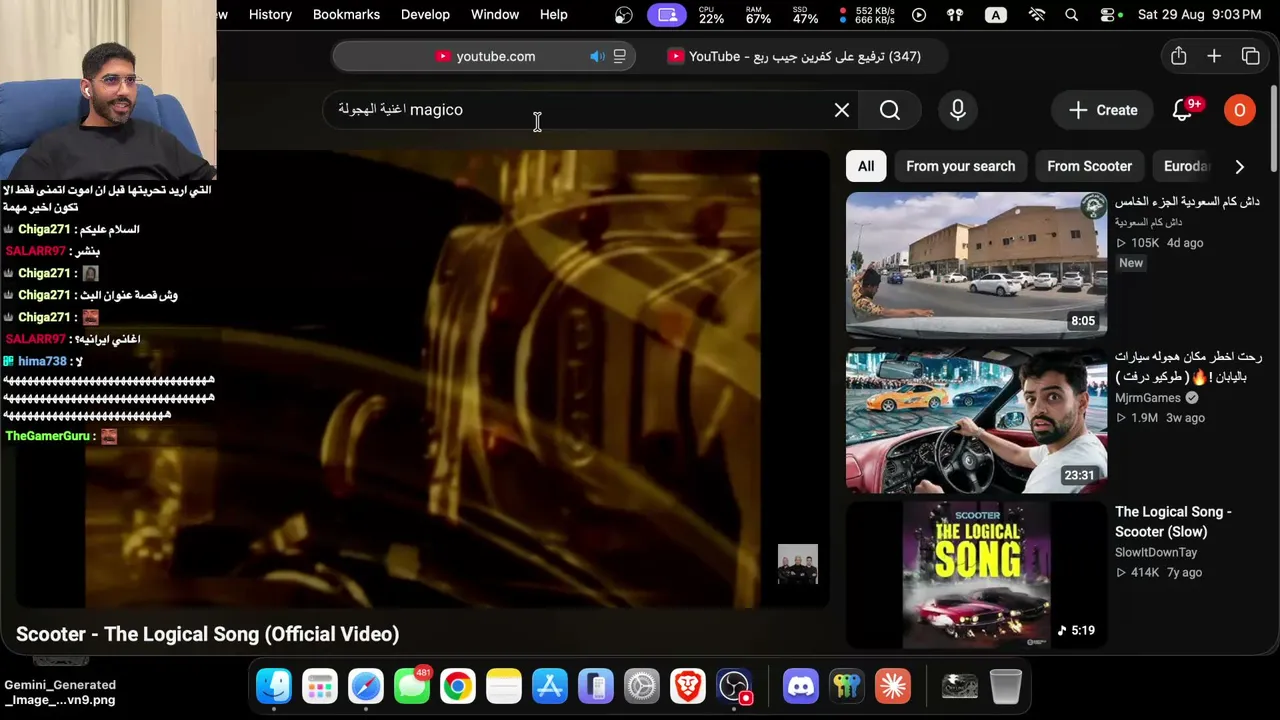Click the SSD 47% menu bar stat
This screenshot has width=1280, height=720.
[805, 15]
